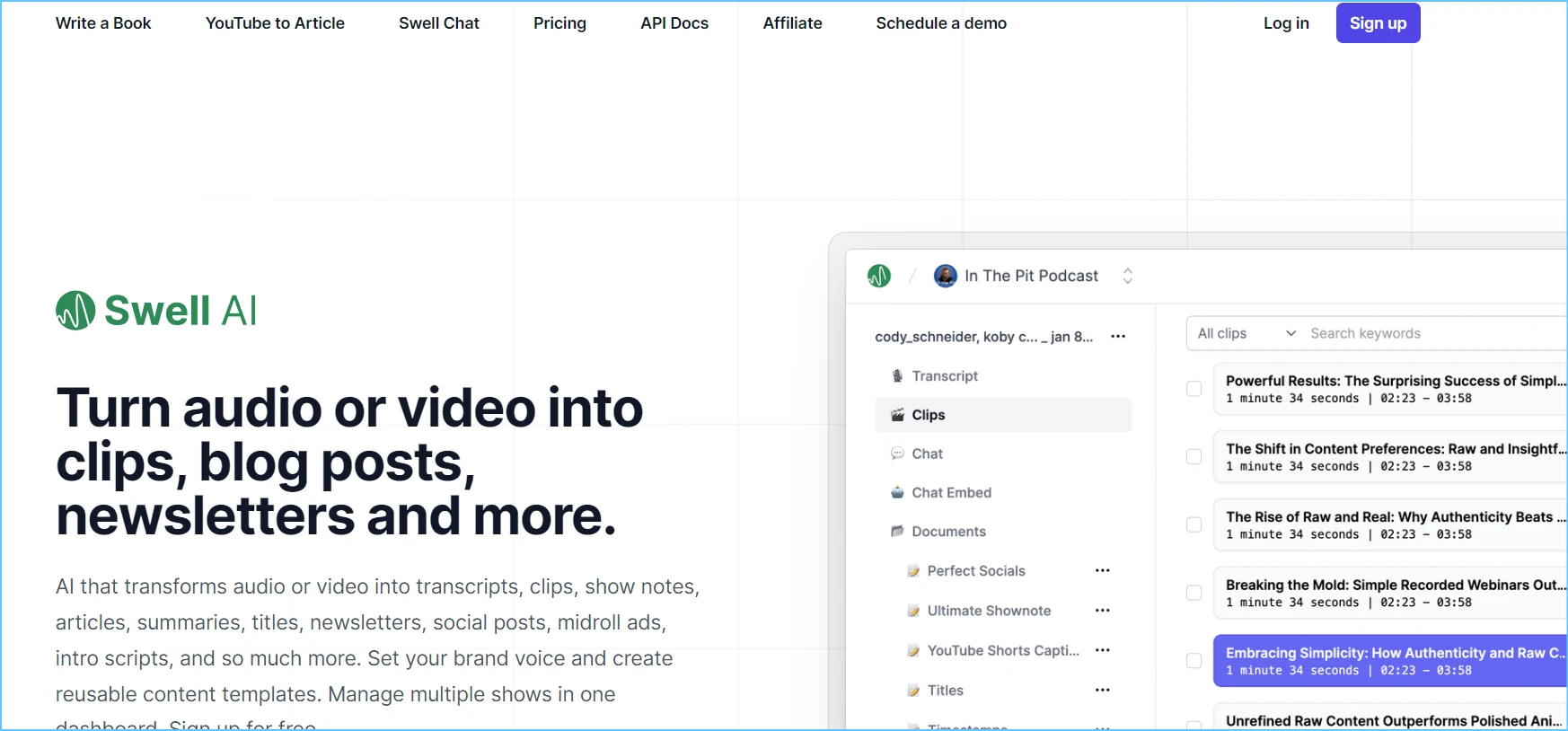Click the cody_schneider episode title

[984, 337]
